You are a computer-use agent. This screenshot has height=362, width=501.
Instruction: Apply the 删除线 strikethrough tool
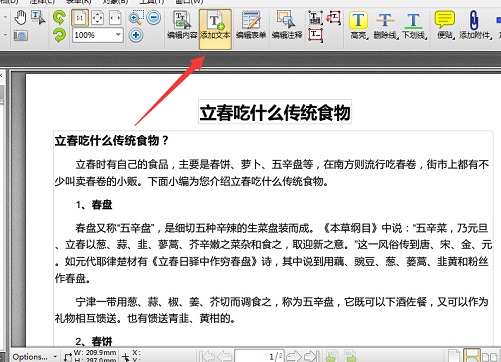(385, 25)
